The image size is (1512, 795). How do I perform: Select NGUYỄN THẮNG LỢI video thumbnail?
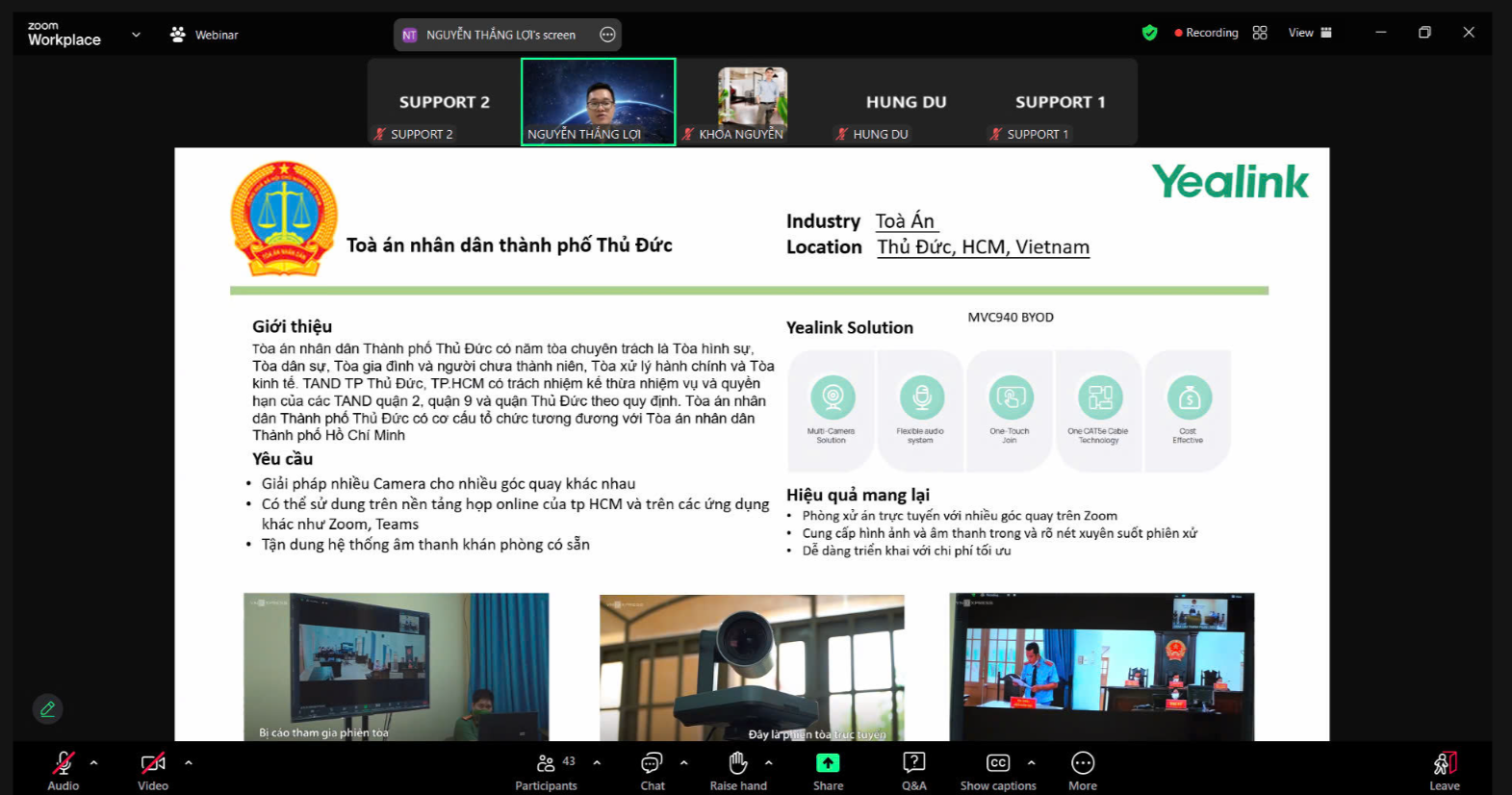pos(598,101)
